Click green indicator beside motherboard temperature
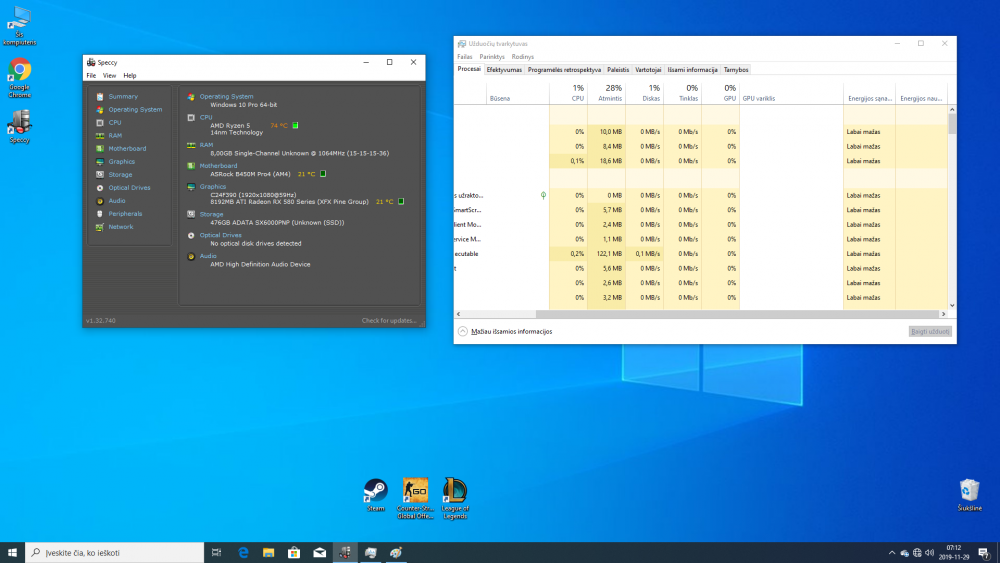The image size is (1000, 563). (x=323, y=173)
